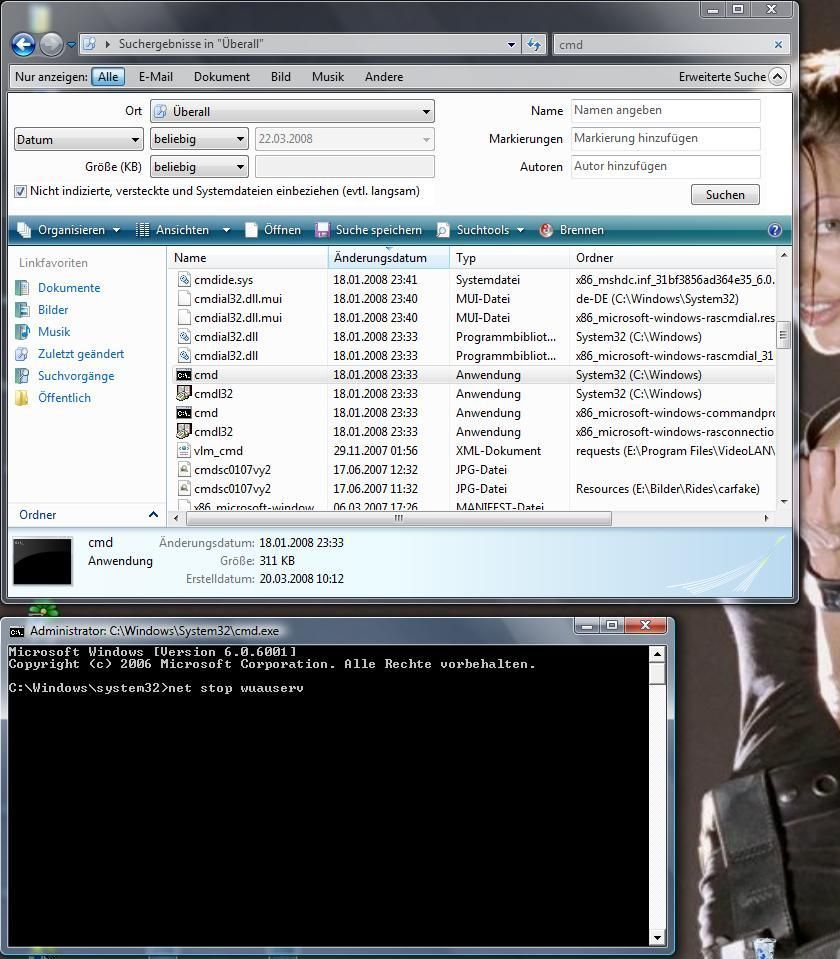
Task: Click Suche speichern in toolbar
Action: pos(368,230)
